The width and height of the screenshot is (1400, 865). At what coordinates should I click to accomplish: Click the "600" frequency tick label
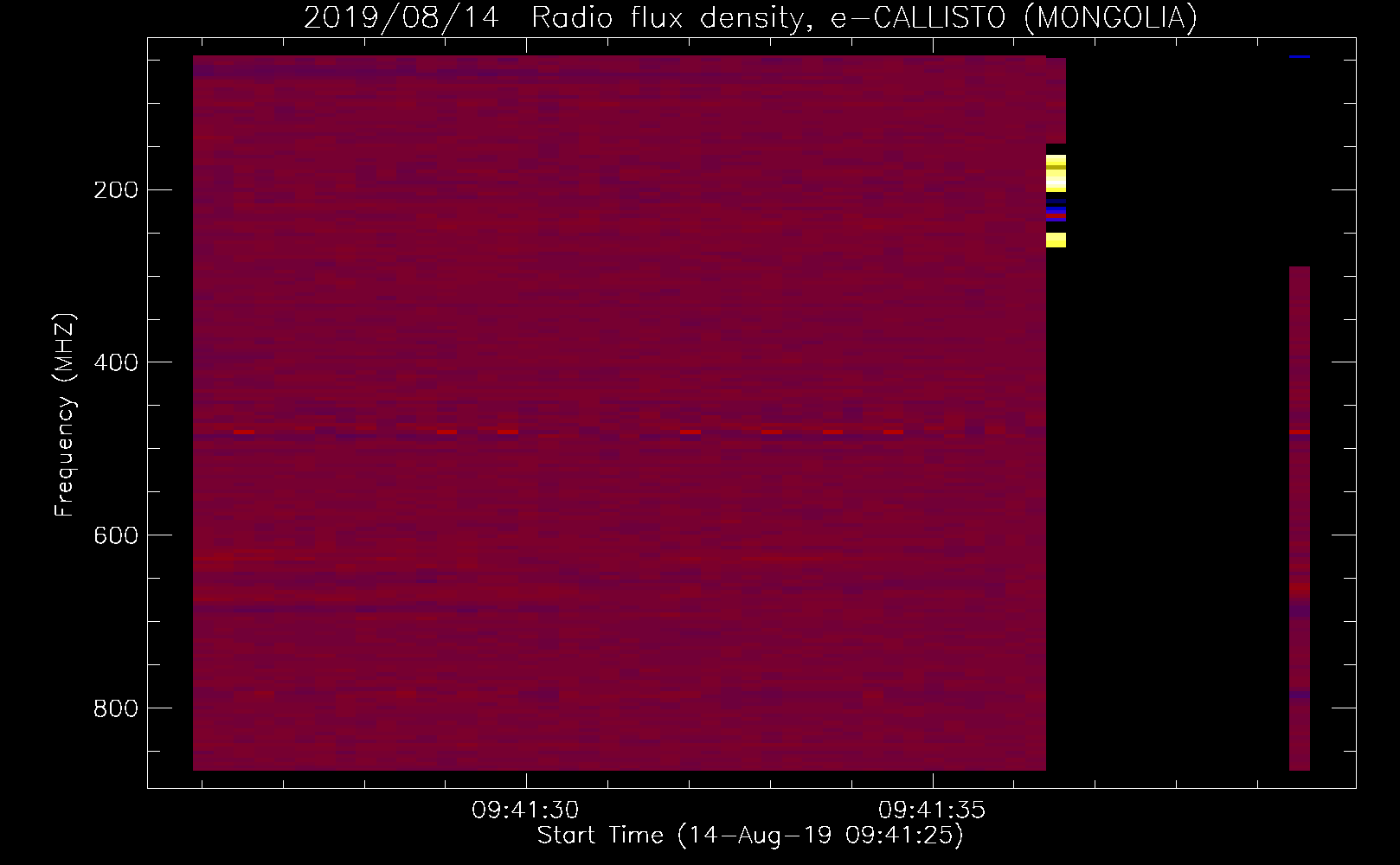[116, 535]
